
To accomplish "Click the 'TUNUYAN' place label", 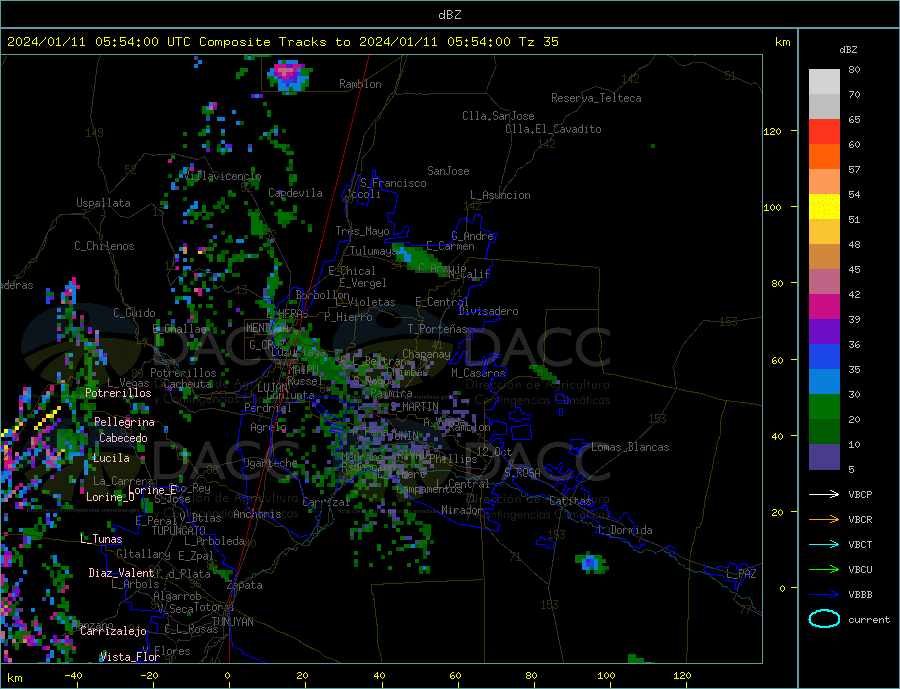I will point(232,622).
